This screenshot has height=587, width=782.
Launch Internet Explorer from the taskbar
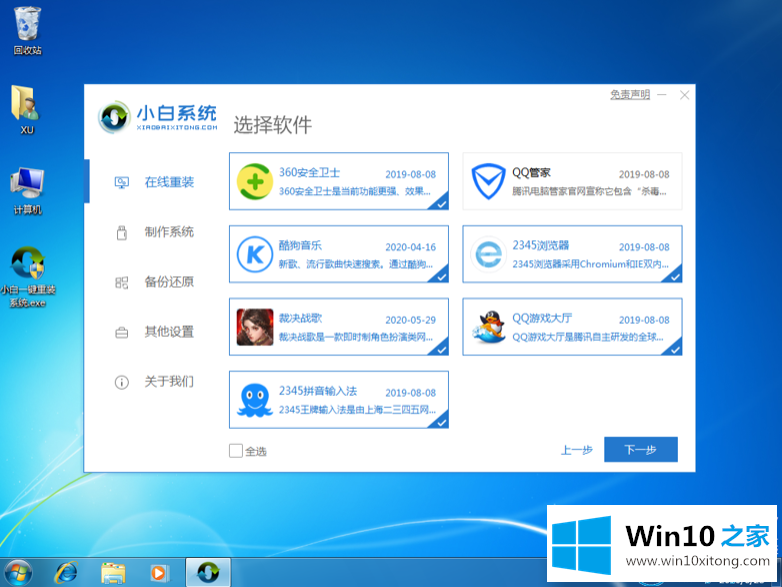coord(66,573)
